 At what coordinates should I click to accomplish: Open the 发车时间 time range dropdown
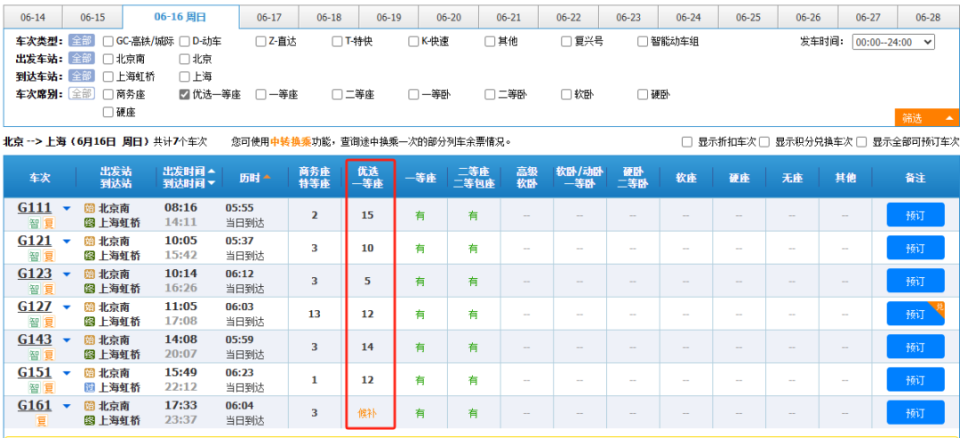point(893,42)
